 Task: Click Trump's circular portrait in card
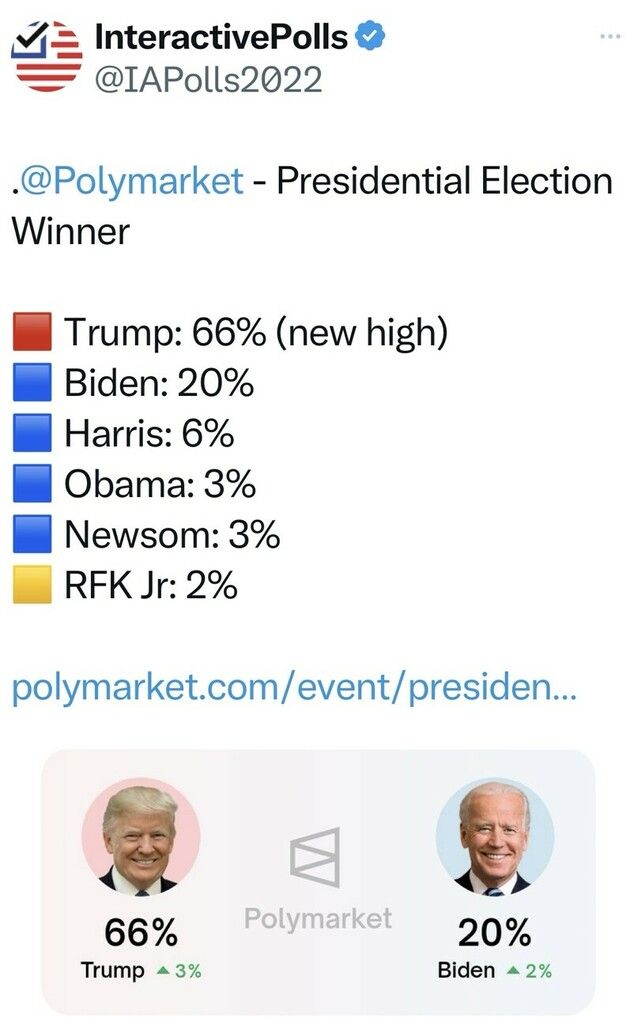pos(140,836)
